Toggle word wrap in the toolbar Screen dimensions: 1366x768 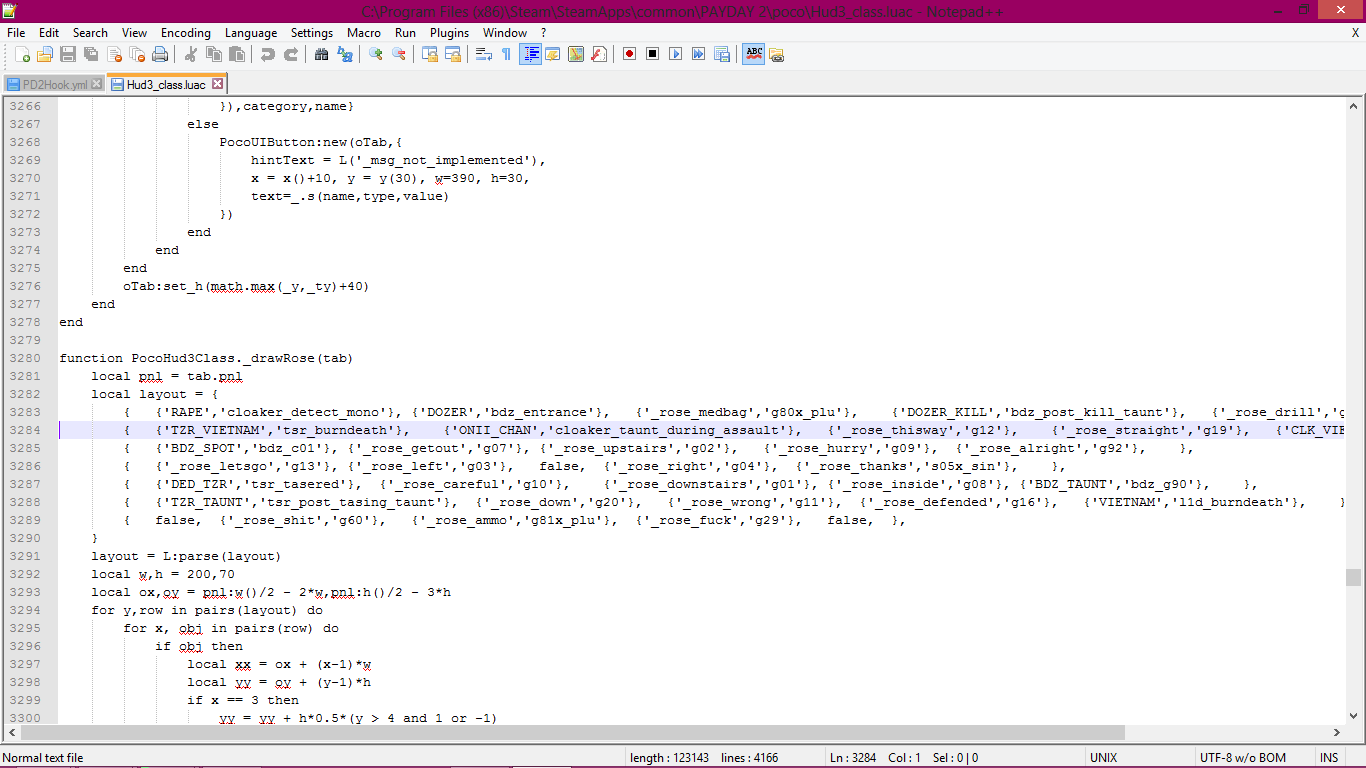coord(483,54)
